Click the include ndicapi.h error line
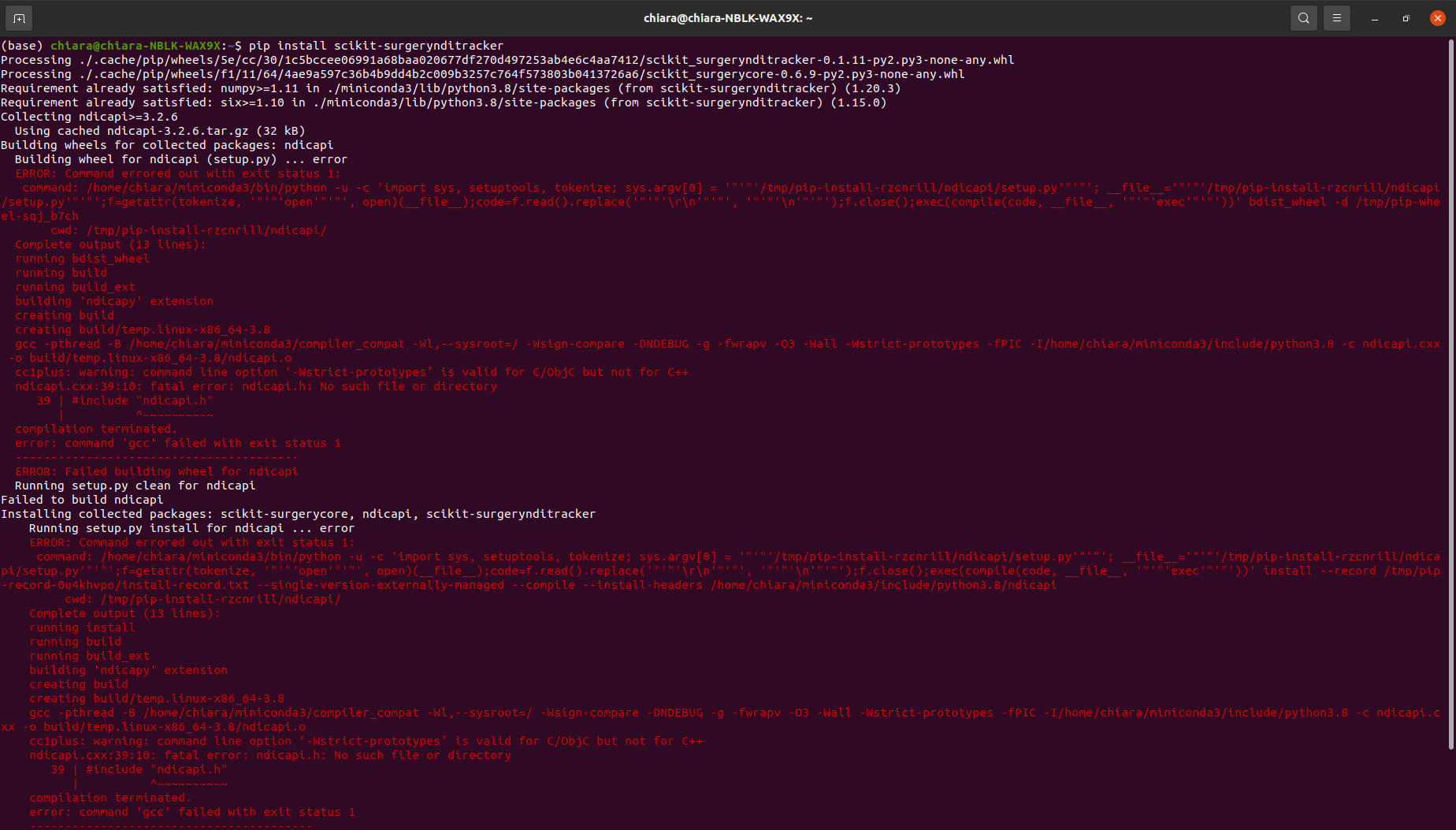 pos(126,400)
